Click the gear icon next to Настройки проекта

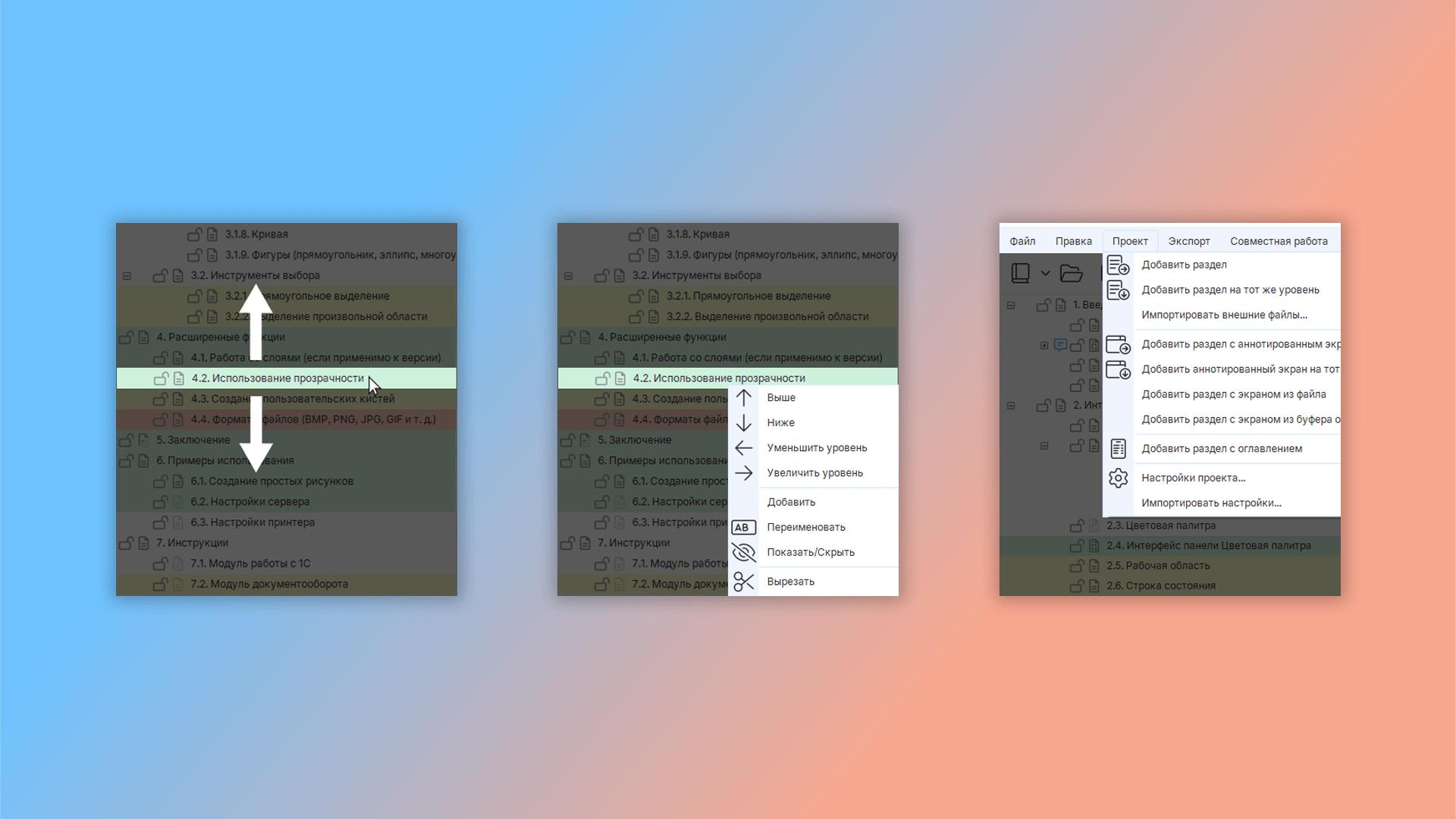(x=1118, y=478)
